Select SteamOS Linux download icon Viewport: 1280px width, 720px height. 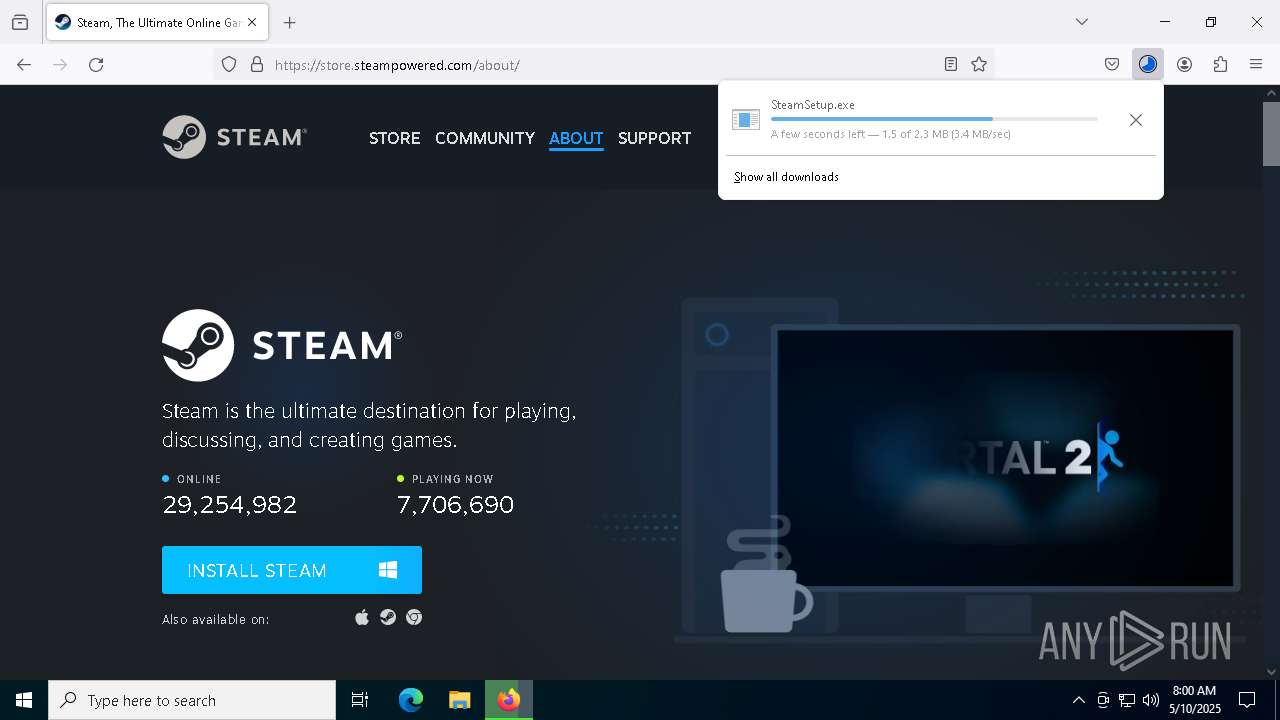388,617
